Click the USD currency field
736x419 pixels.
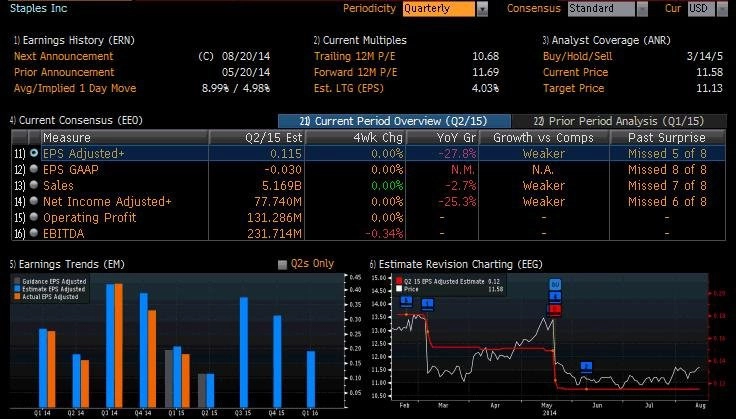[702, 9]
